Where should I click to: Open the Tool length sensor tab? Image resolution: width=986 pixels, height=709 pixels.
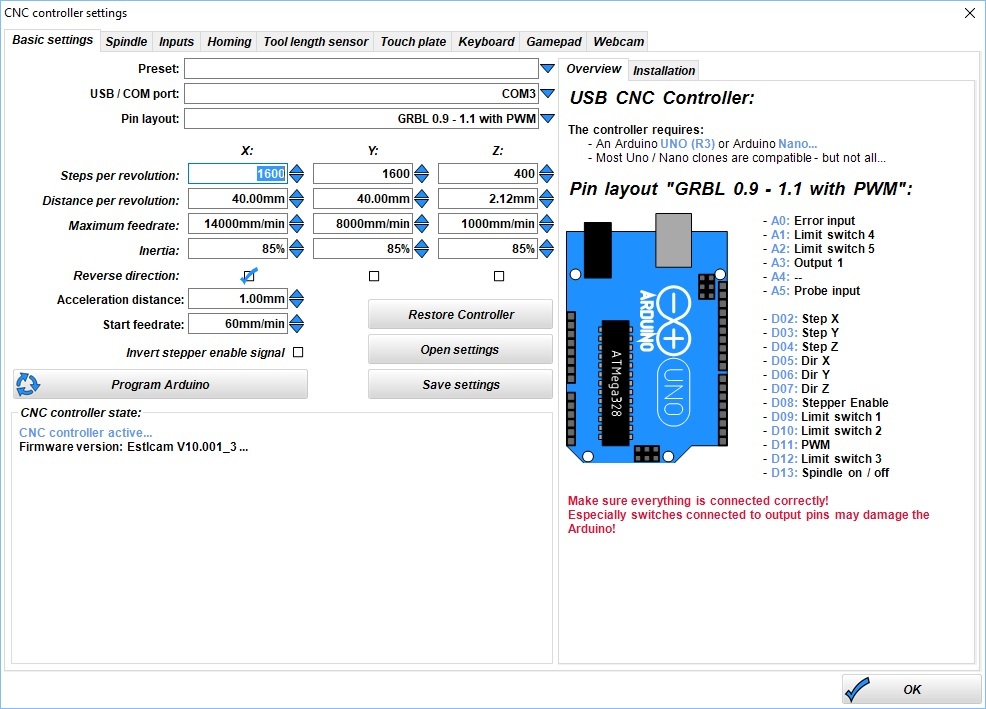point(316,42)
